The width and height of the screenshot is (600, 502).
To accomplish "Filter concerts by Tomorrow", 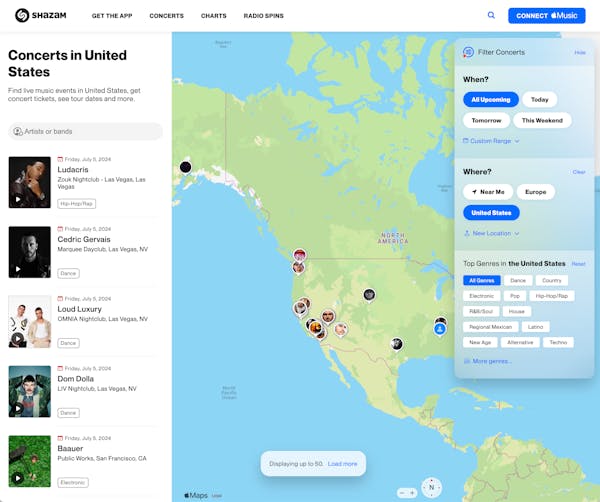I will coord(486,120).
